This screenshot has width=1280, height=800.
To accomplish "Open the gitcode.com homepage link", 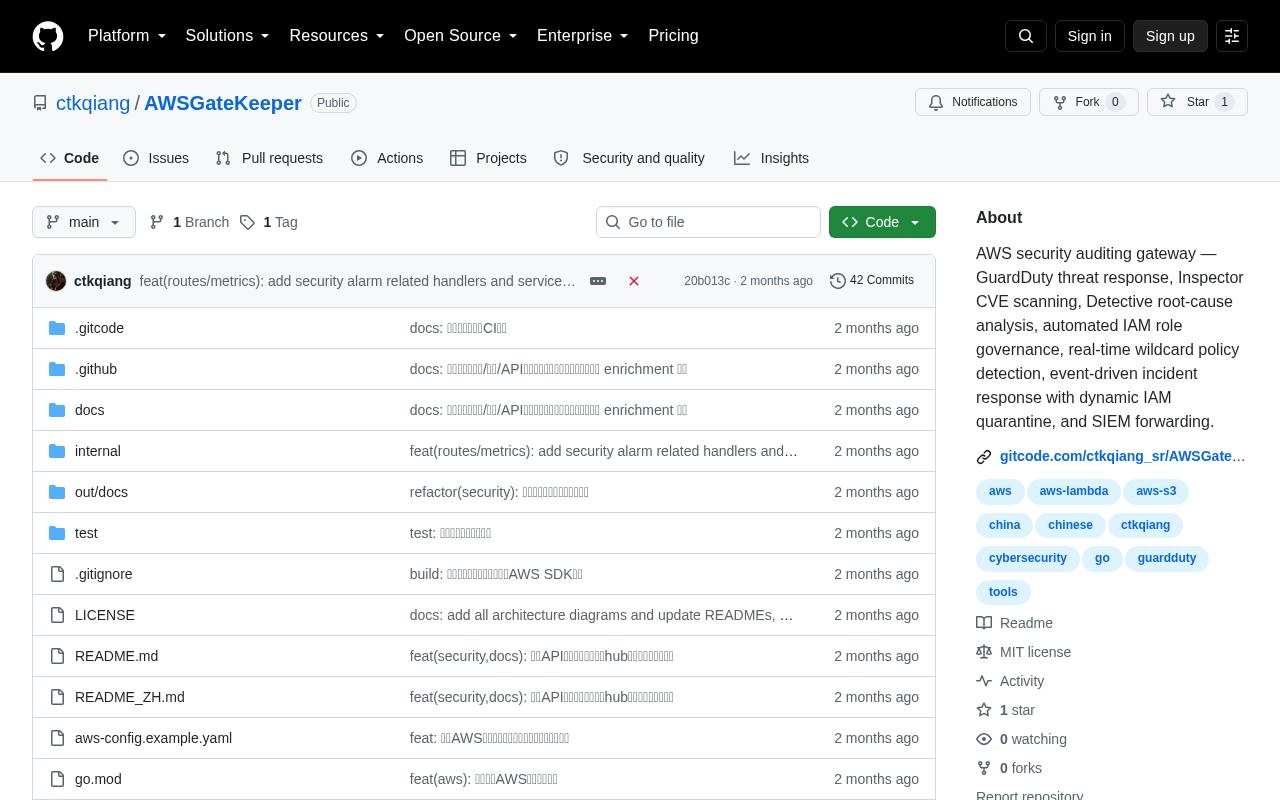I will point(1122,456).
